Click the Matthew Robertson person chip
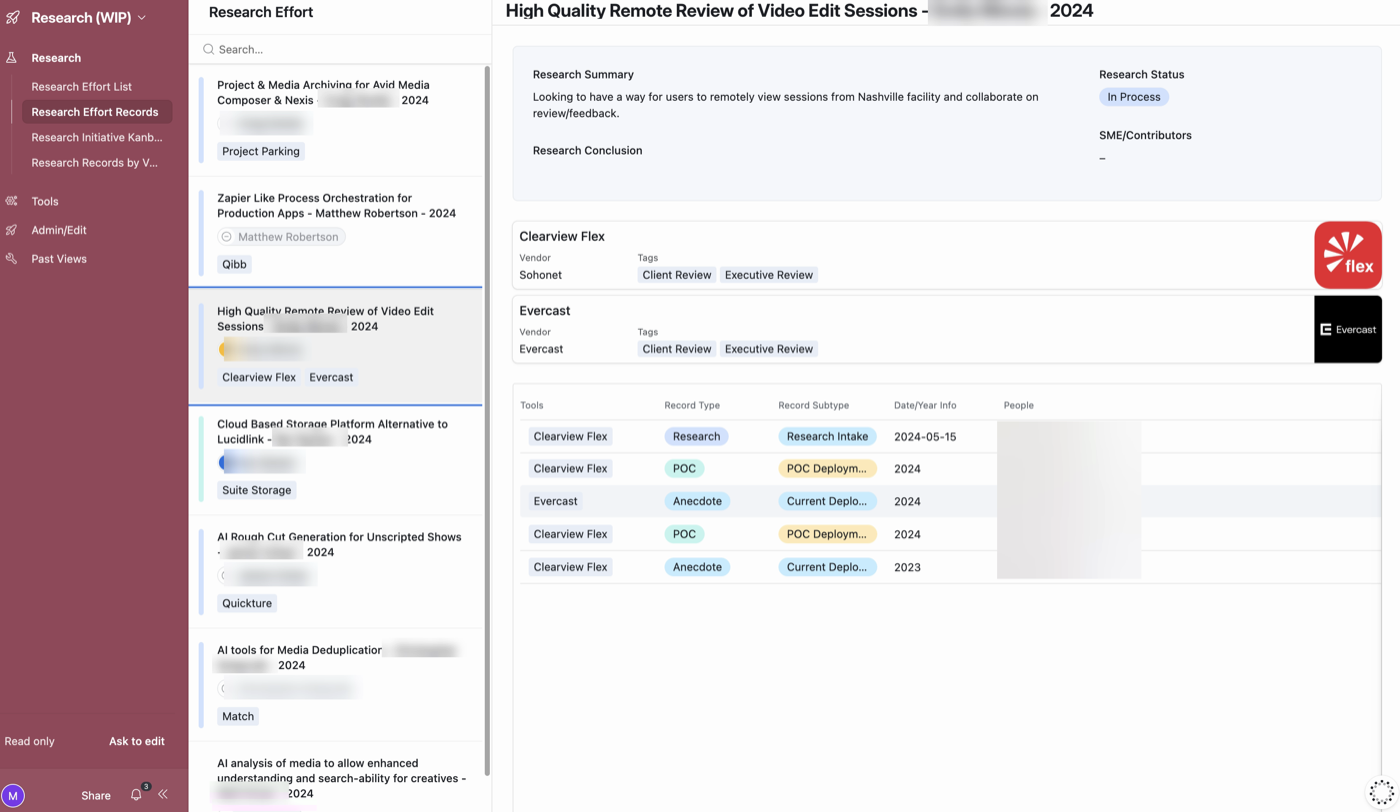The image size is (1400, 812). [x=282, y=237]
